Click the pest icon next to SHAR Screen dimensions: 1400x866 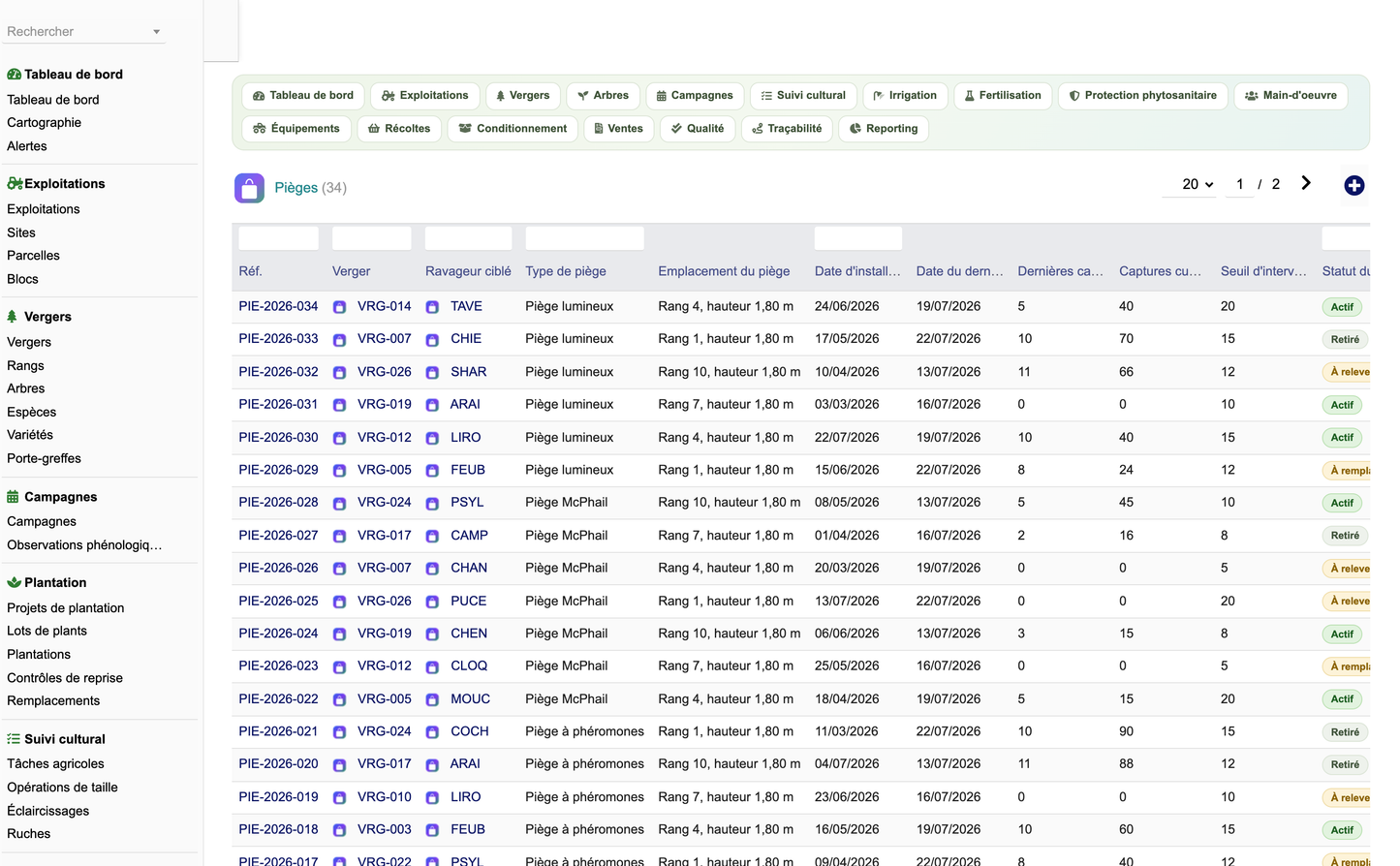pos(432,373)
